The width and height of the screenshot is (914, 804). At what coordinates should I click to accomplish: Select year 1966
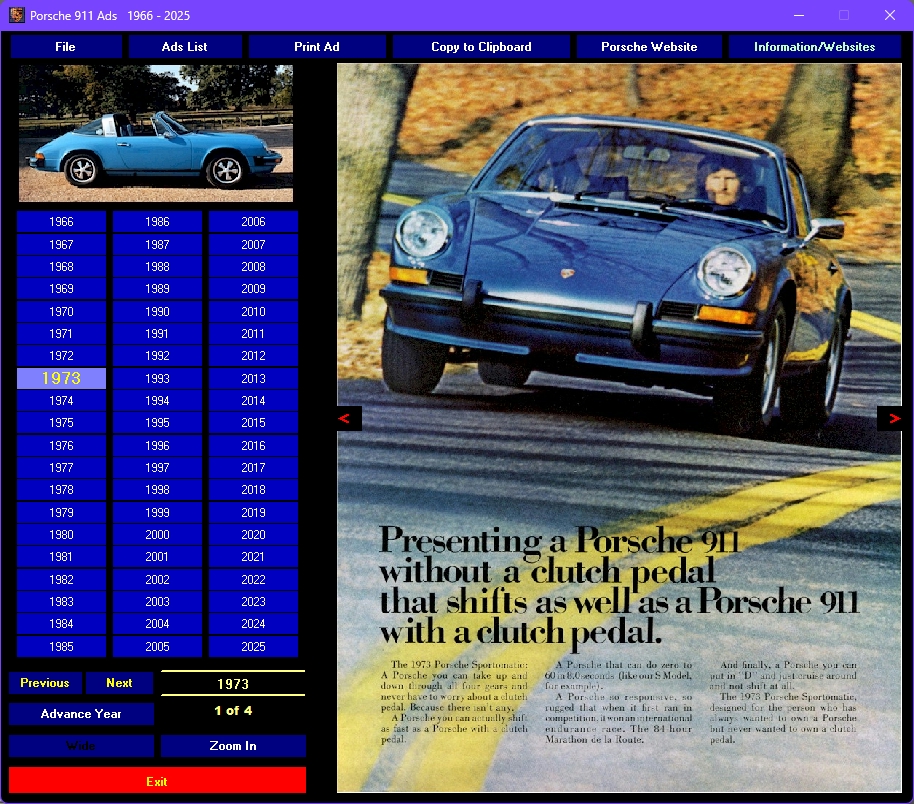tap(61, 222)
